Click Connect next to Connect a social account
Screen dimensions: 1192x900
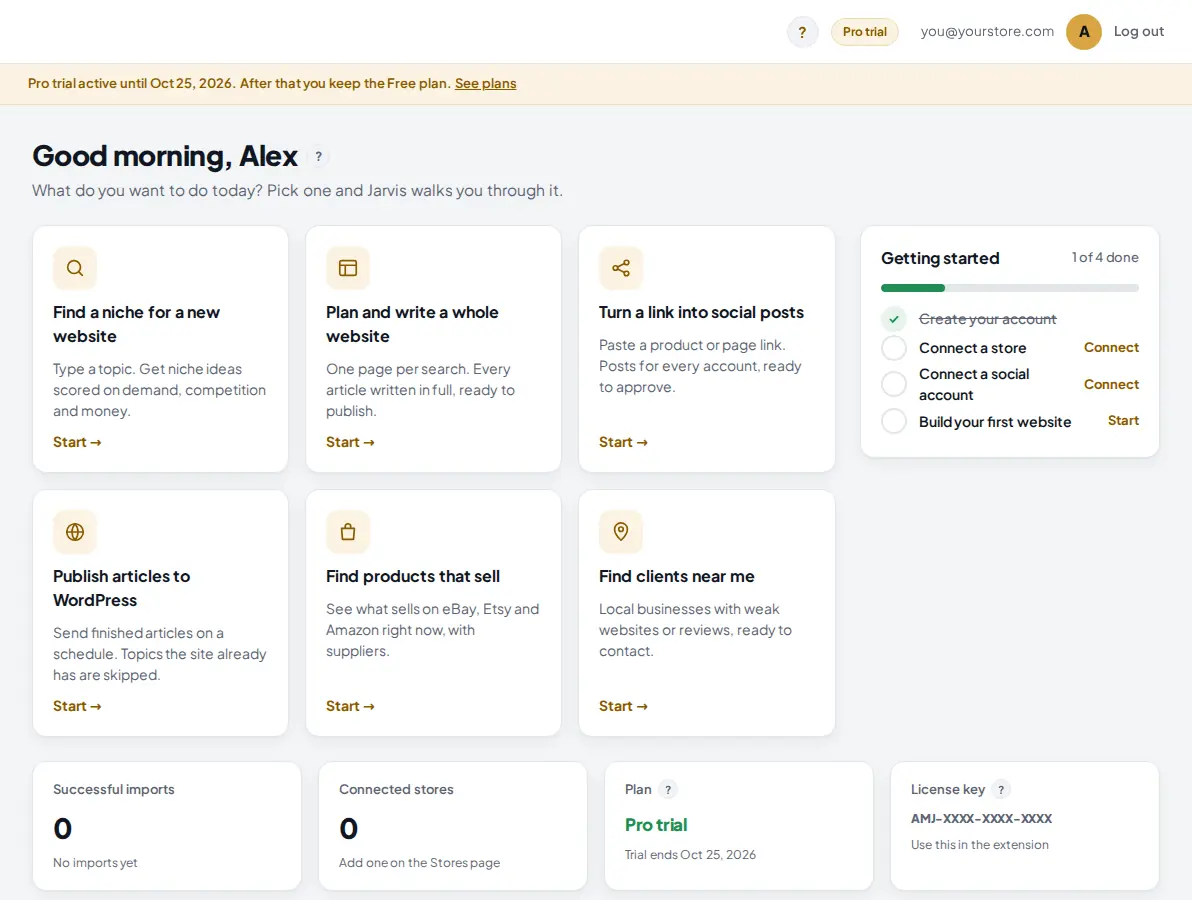click(x=1111, y=385)
